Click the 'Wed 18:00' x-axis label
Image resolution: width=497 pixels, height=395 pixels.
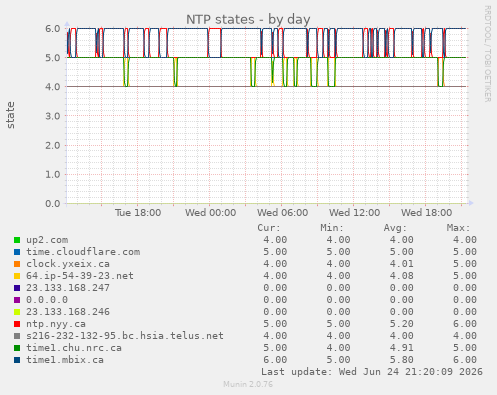click(x=427, y=213)
